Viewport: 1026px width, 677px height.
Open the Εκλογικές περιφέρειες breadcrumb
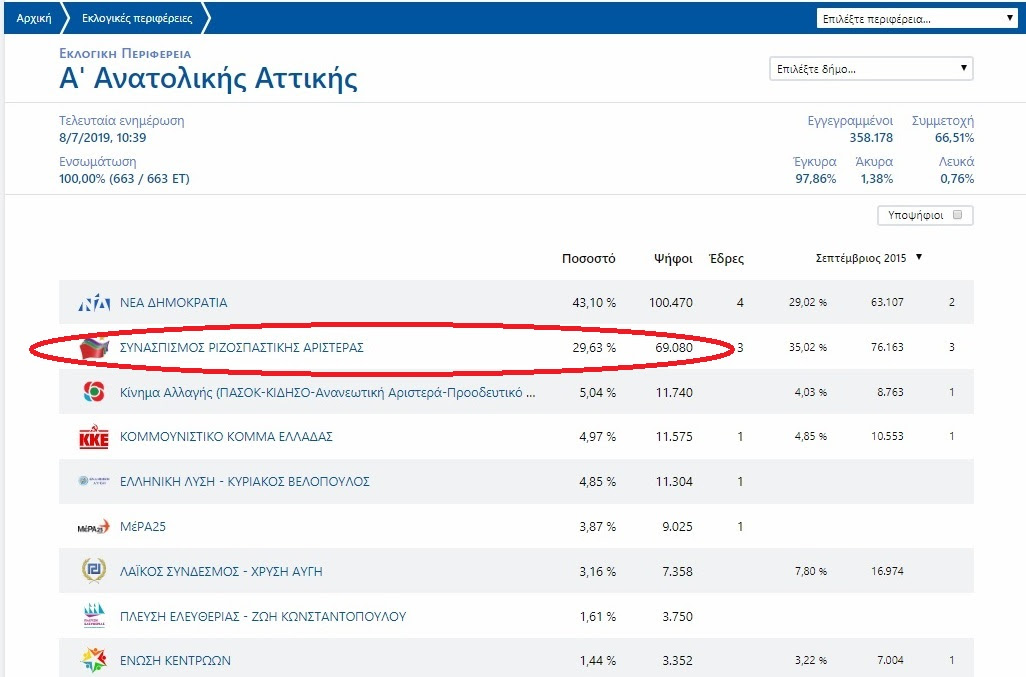pyautogui.click(x=137, y=18)
